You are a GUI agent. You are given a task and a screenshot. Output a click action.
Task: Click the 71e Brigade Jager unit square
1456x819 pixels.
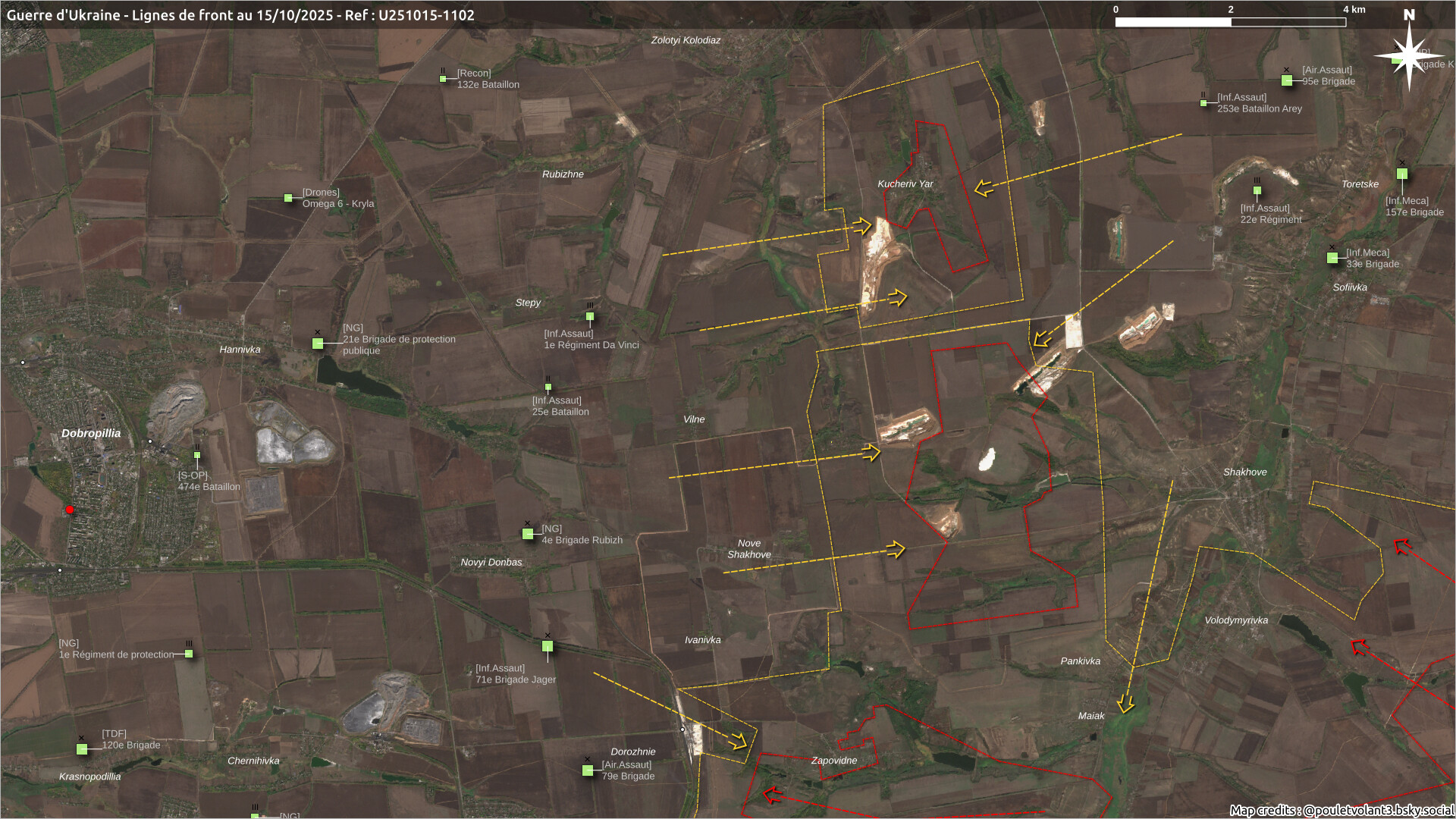click(x=548, y=646)
